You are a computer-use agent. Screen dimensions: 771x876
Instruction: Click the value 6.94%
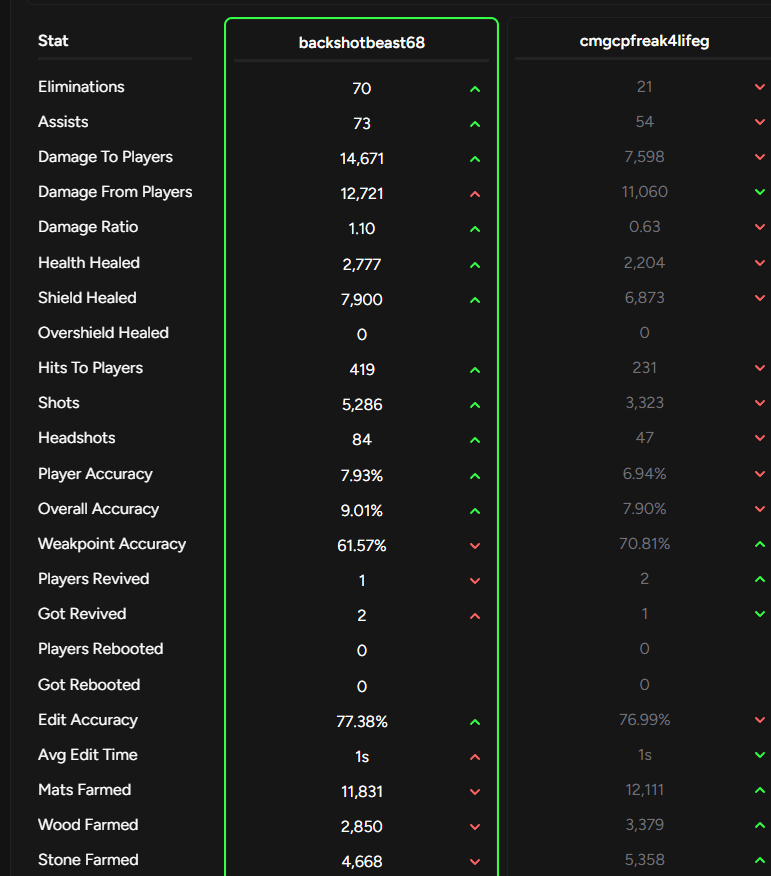[x=644, y=474]
